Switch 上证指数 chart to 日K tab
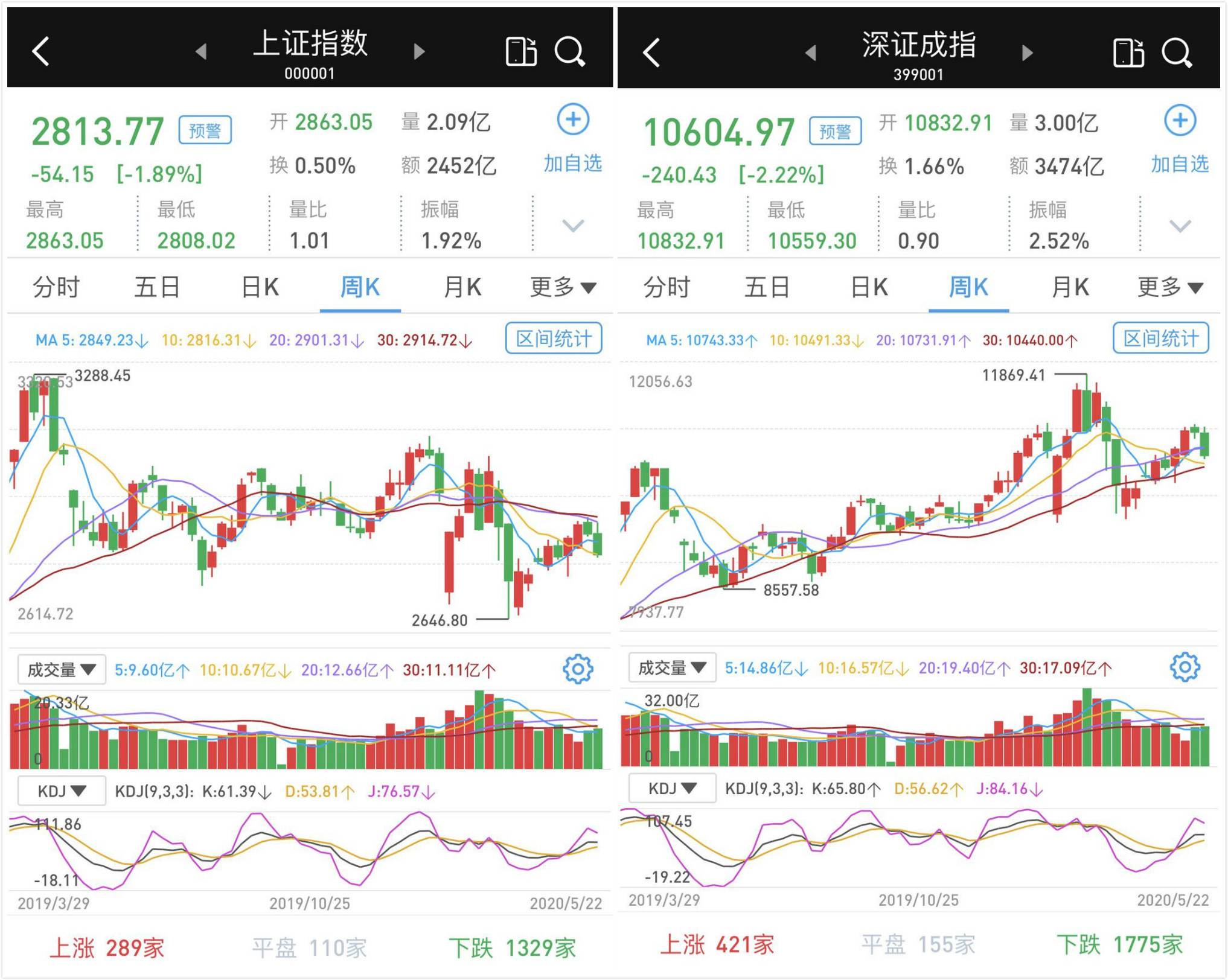Image resolution: width=1228 pixels, height=980 pixels. (260, 287)
